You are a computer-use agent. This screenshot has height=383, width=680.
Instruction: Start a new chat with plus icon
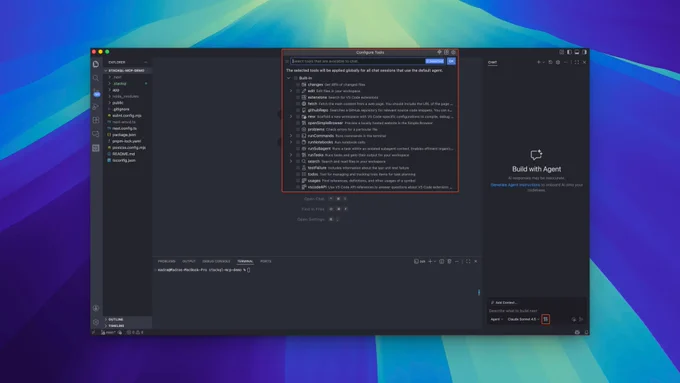pos(539,62)
